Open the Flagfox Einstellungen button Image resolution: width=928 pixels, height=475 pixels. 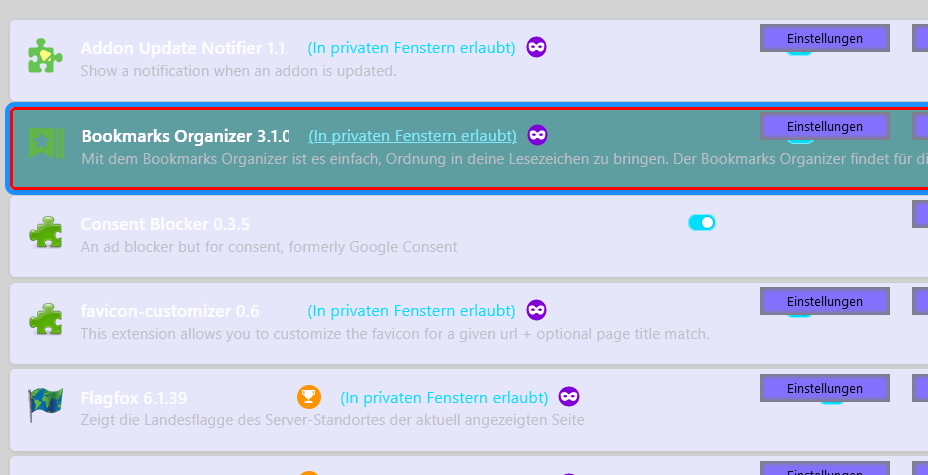(x=825, y=388)
